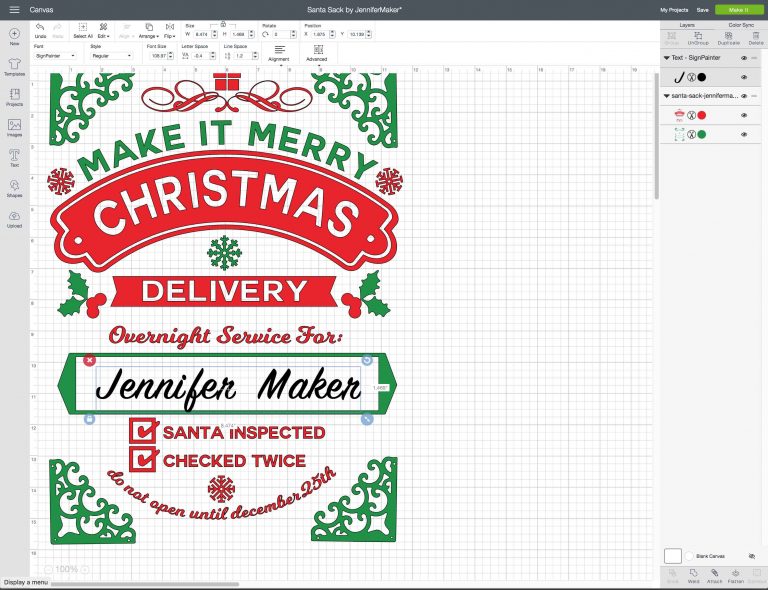The image size is (768, 590).
Task: Click Duplicate in the Layers panel
Action: 728,38
